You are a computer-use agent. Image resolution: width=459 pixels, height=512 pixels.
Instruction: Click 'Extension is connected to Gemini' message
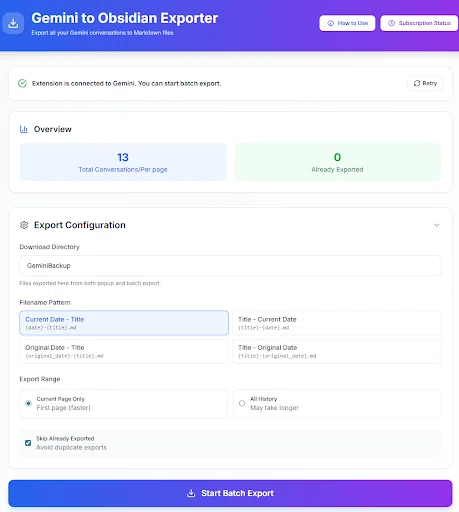[x=126, y=83]
